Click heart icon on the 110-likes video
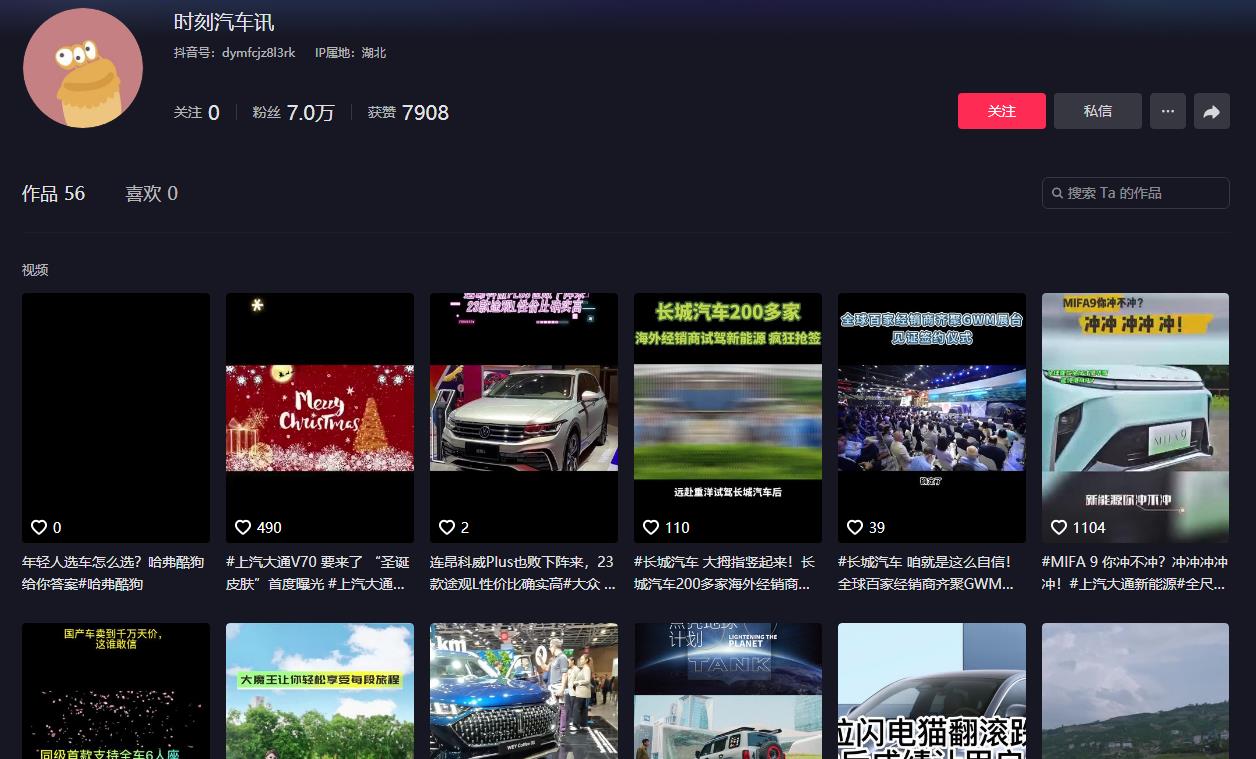Viewport: 1256px width, 759px height. [651, 527]
